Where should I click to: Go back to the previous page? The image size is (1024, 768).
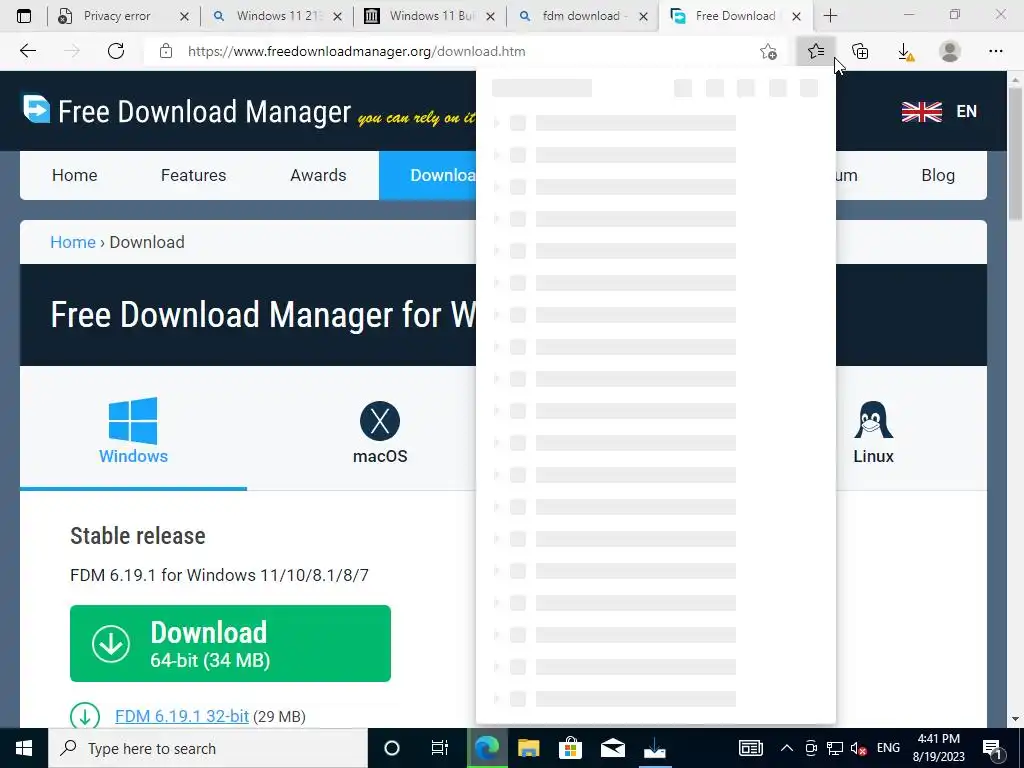point(28,51)
